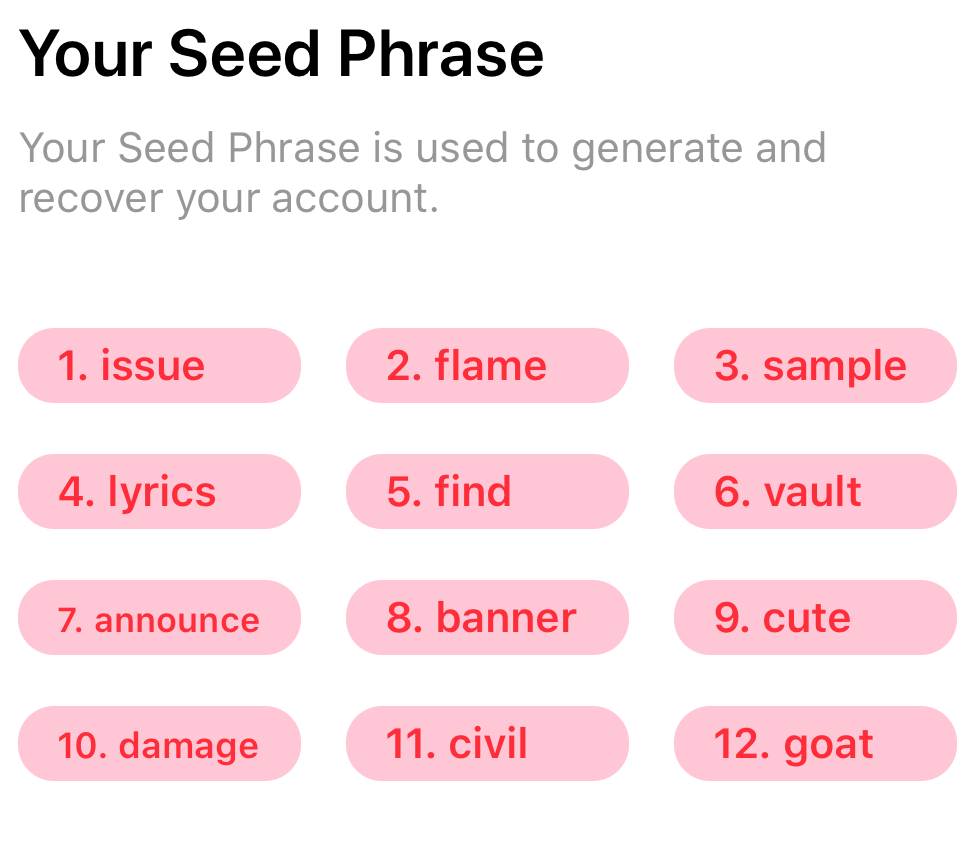This screenshot has width=973, height=868.
Task: Tap the gray seed phrase description text
Action: tap(422, 173)
